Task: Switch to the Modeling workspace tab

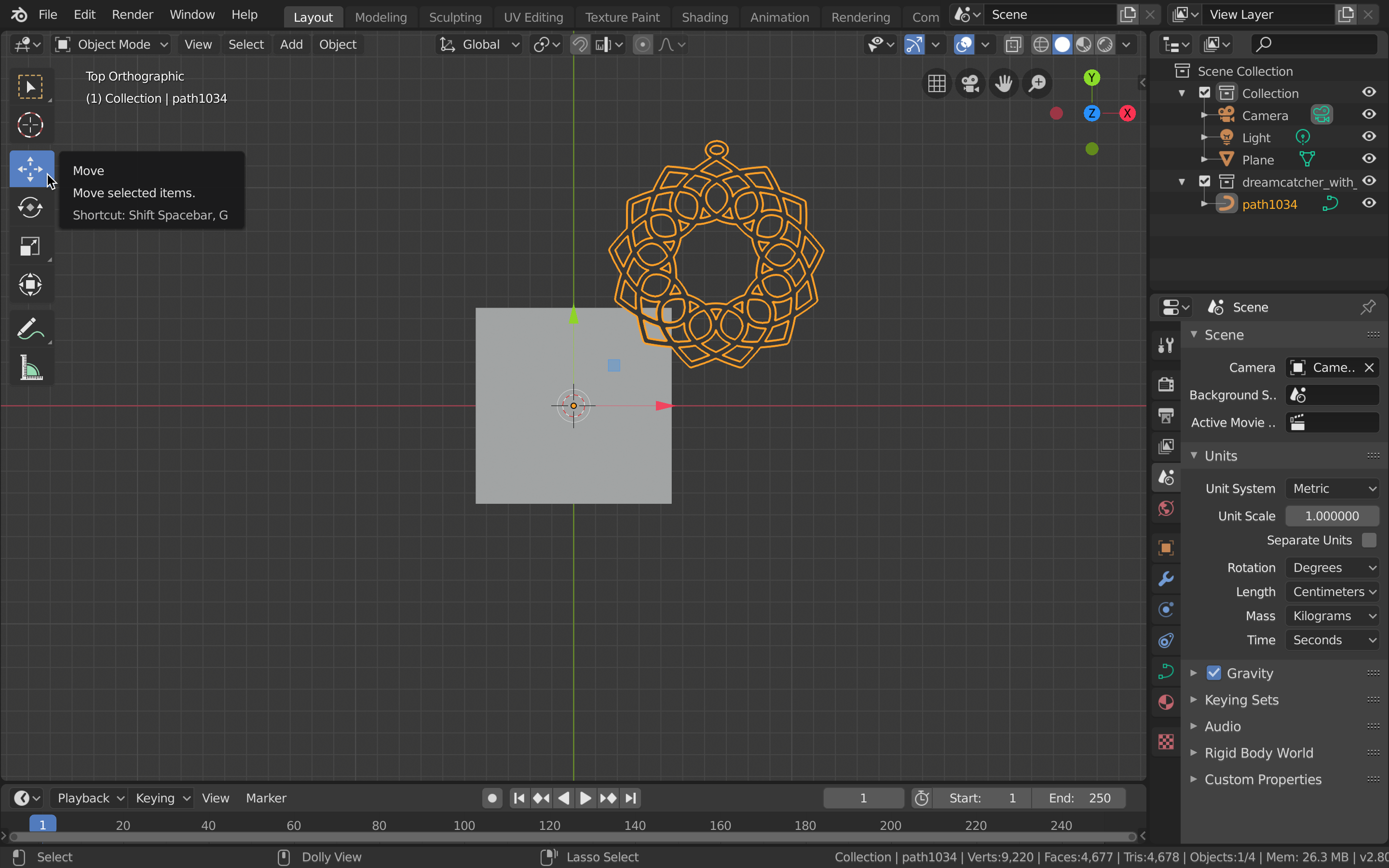Action: coord(381,17)
